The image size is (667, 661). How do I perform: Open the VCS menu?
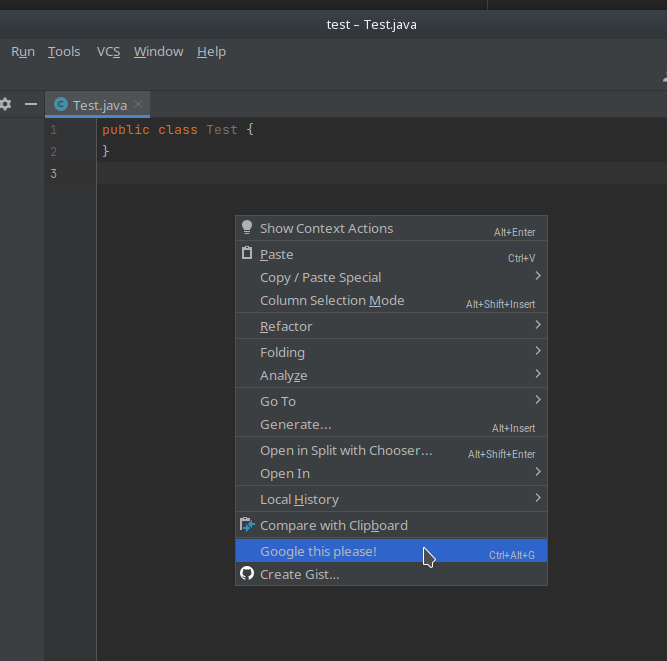[108, 51]
